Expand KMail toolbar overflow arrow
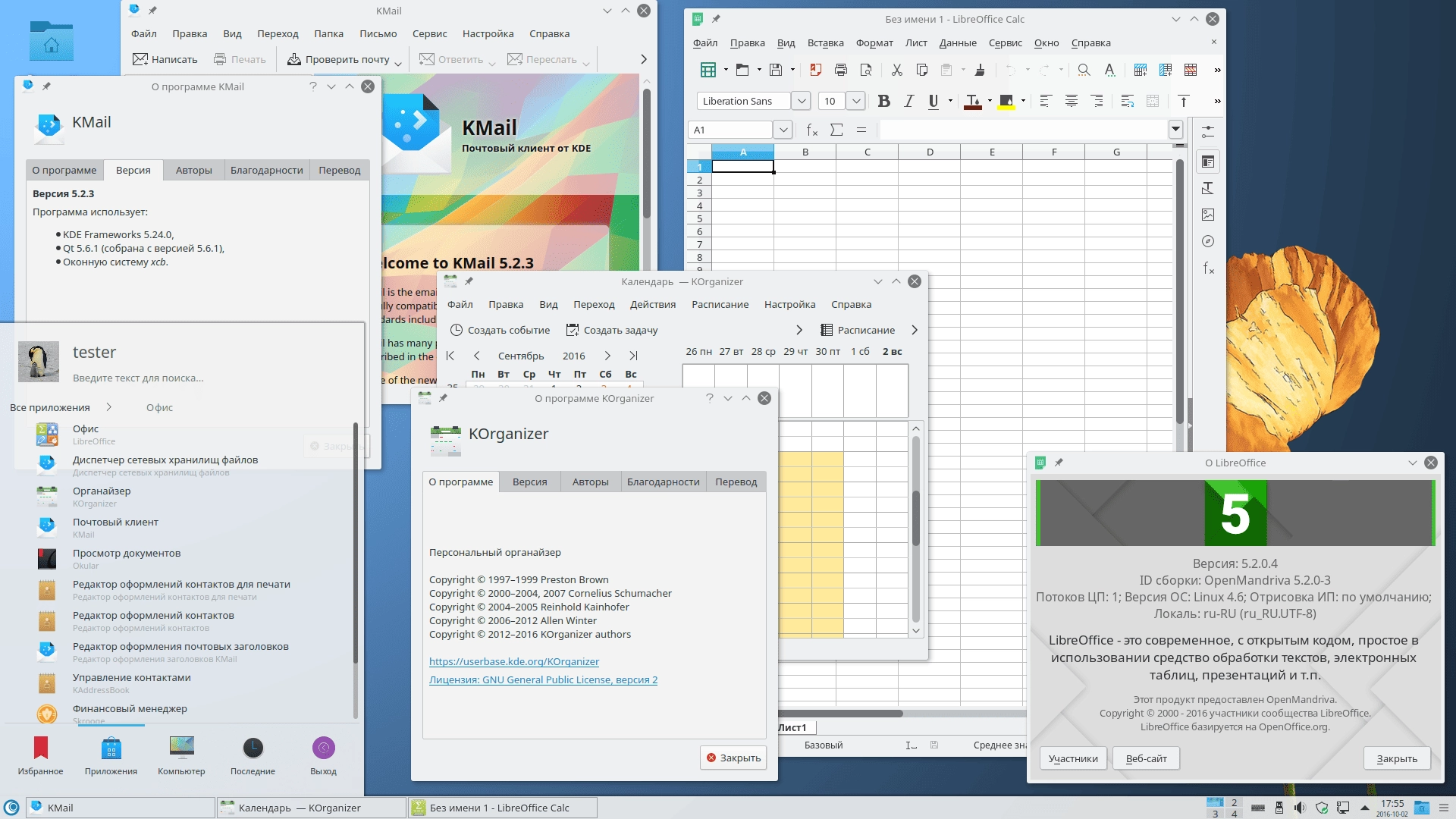Image resolution: width=1456 pixels, height=819 pixels. [643, 59]
